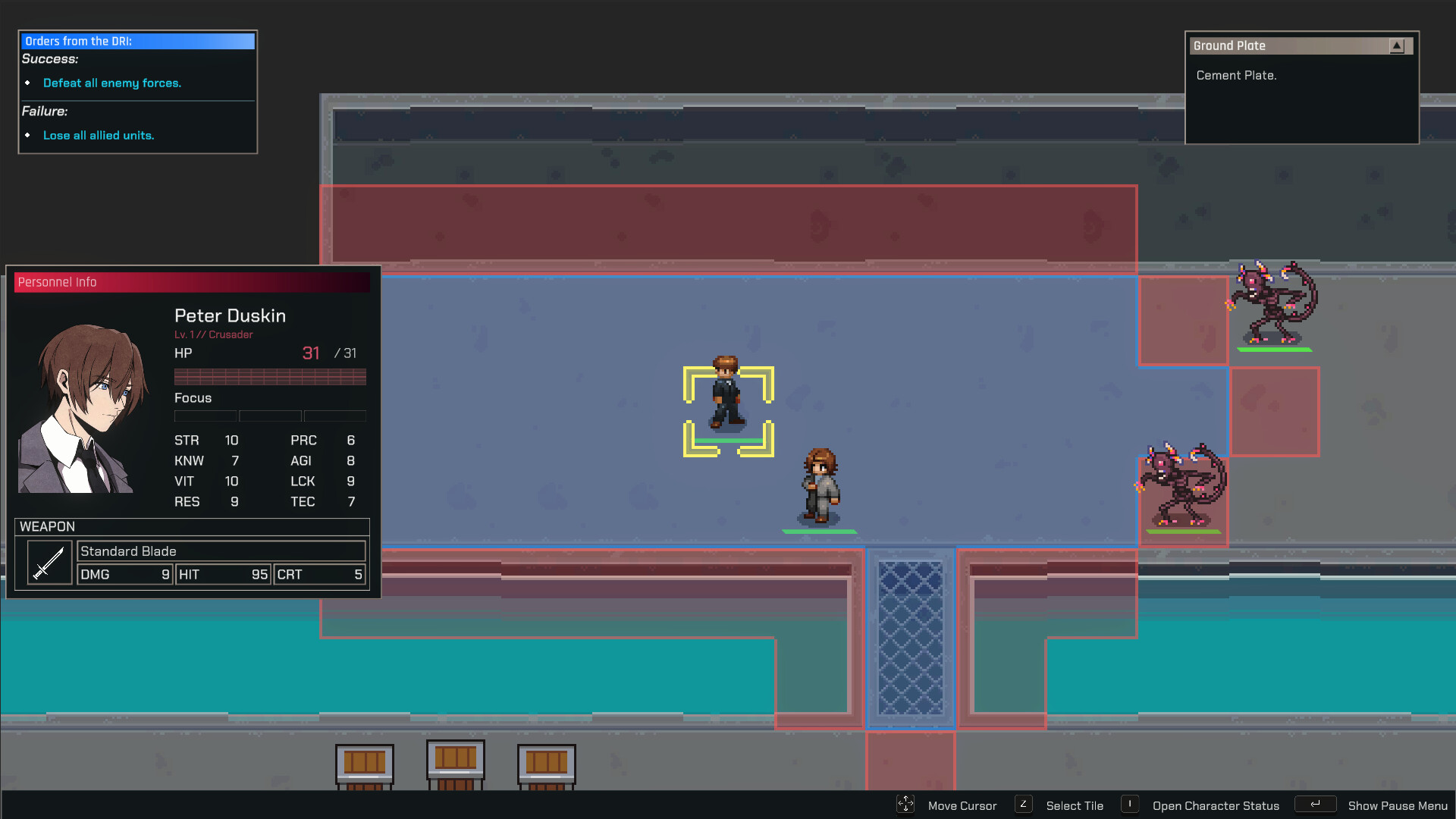Click the Standard Blade sword icon
The width and height of the screenshot is (1456, 819).
49,563
